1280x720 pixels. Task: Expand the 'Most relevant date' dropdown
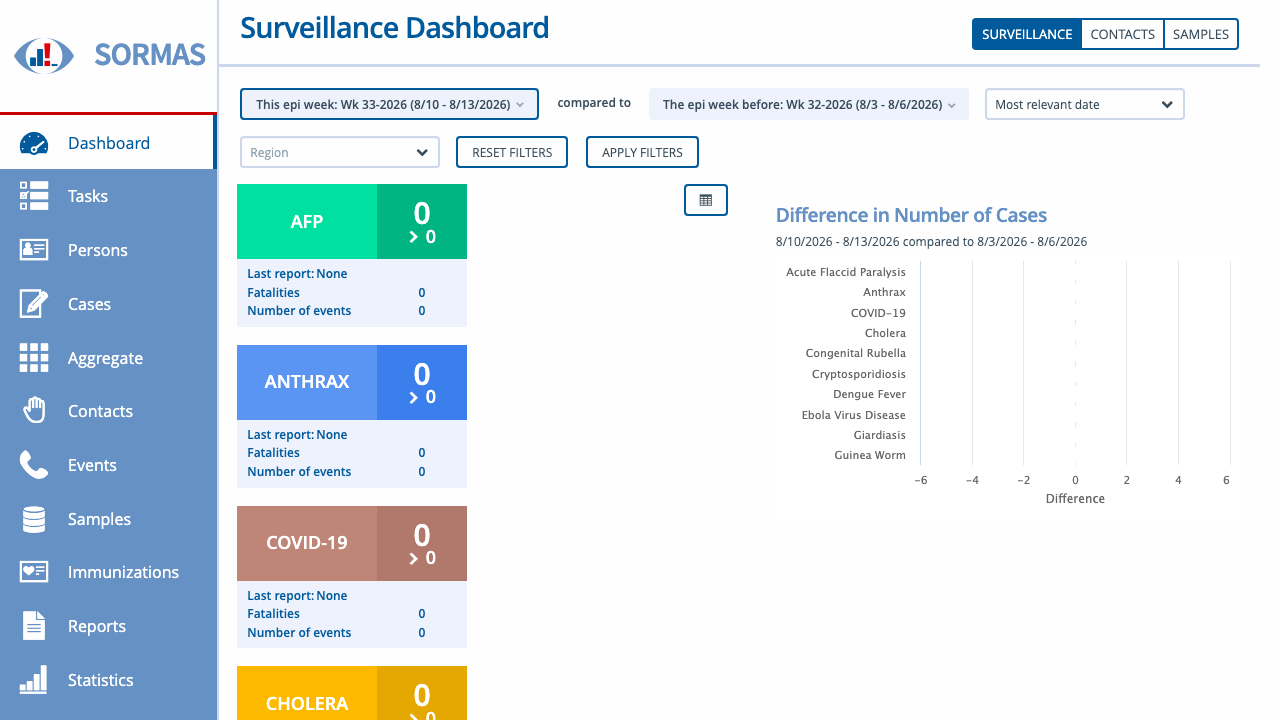point(1085,104)
